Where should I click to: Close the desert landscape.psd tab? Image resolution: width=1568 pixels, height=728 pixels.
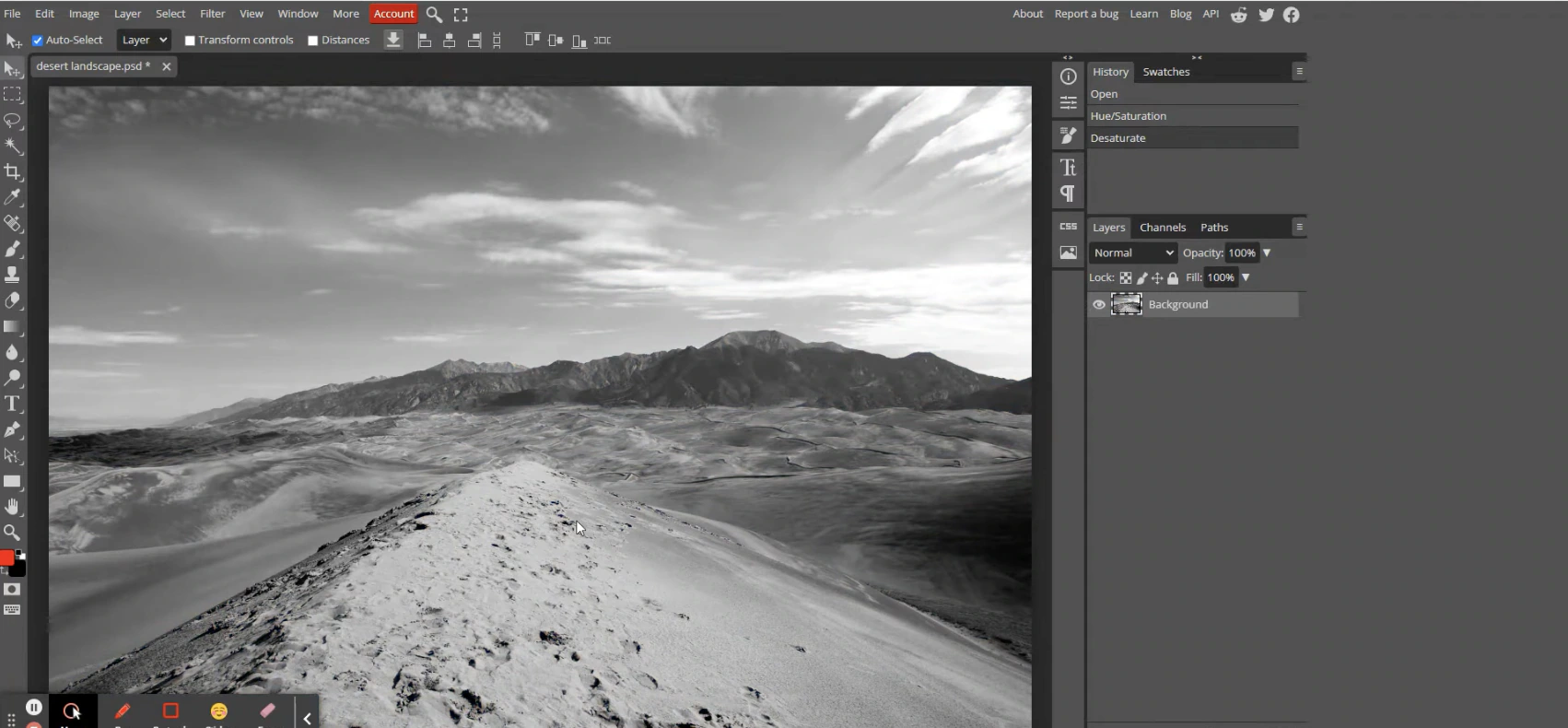tap(166, 66)
